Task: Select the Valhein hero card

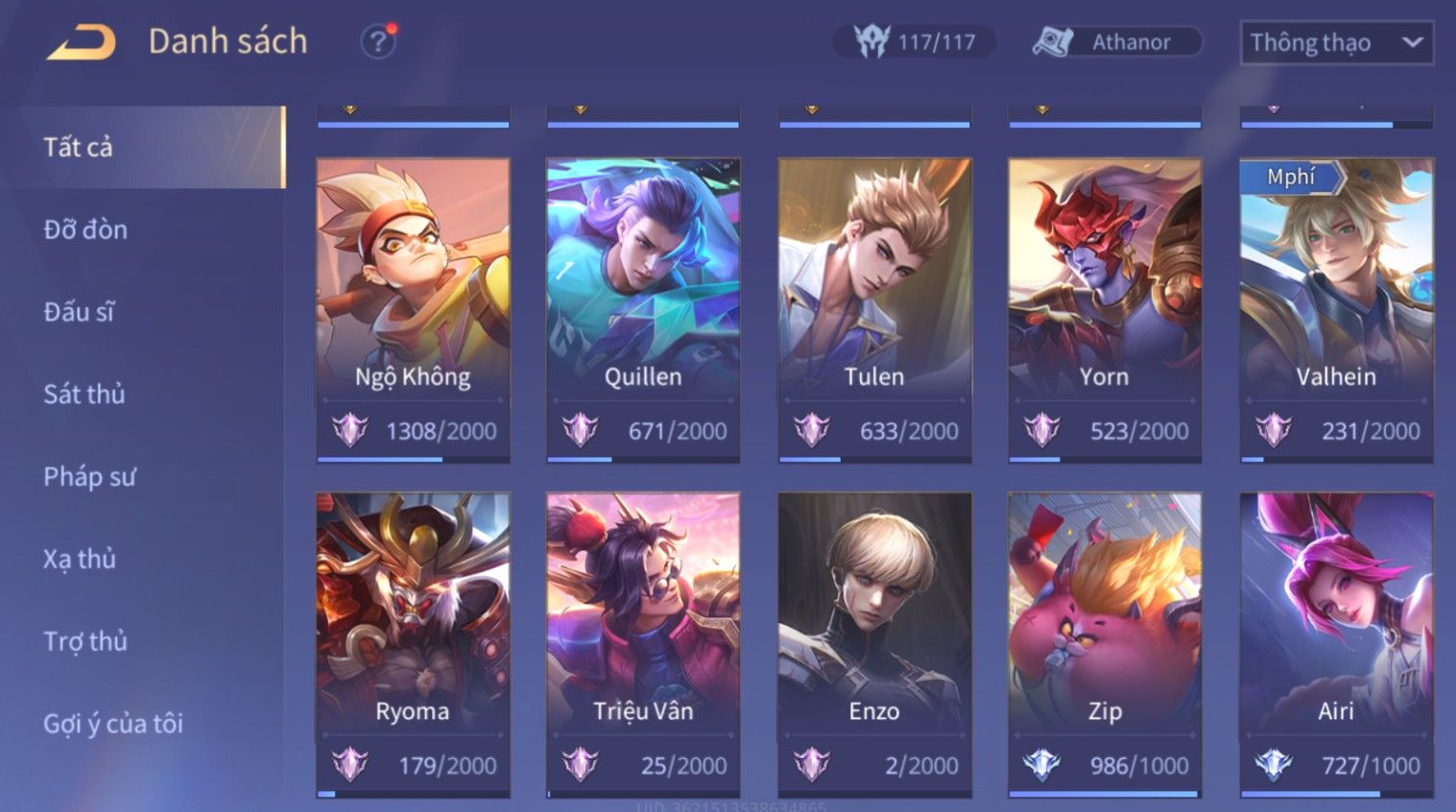Action: 1336,310
